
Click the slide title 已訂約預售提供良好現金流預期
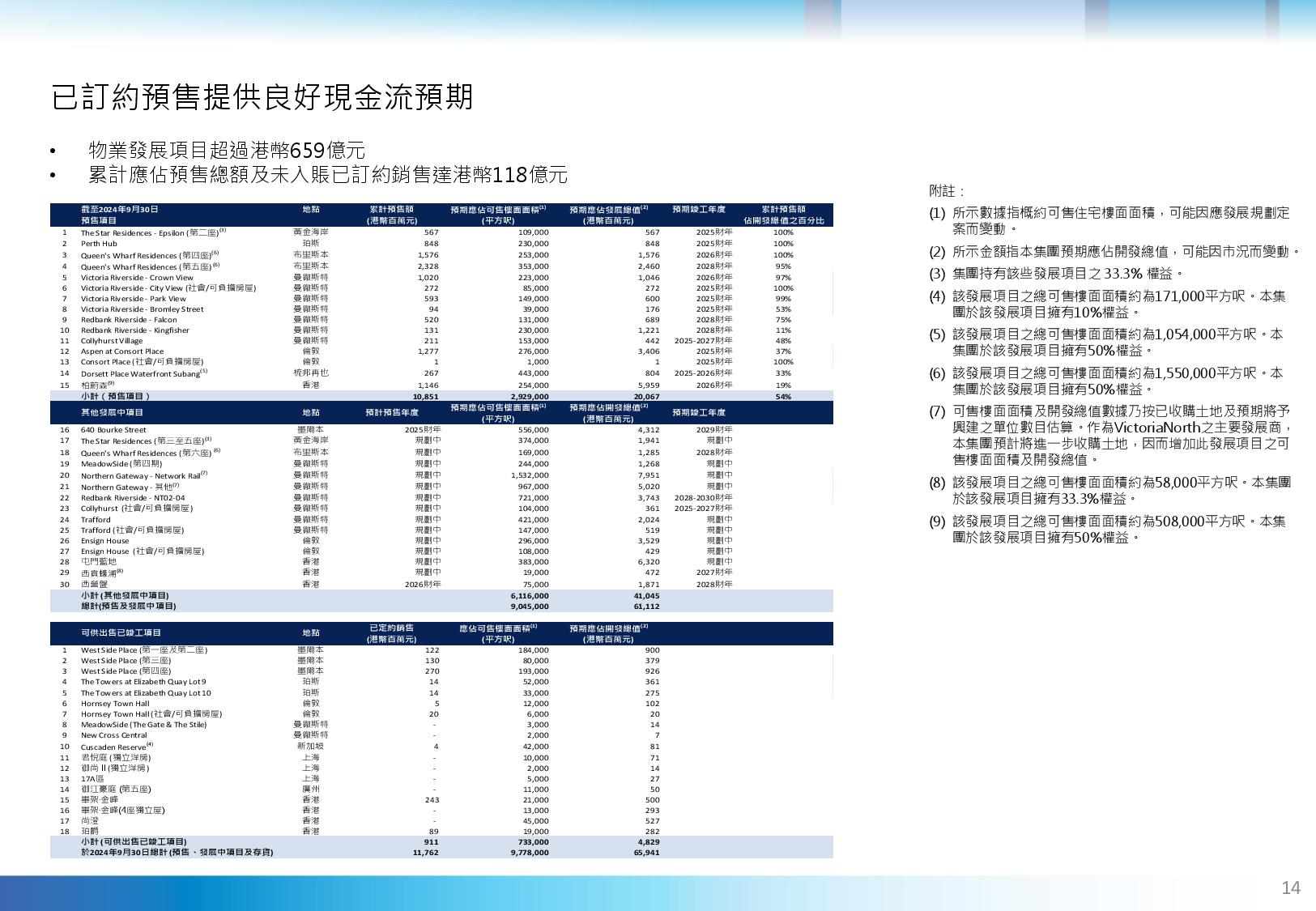pos(262,97)
